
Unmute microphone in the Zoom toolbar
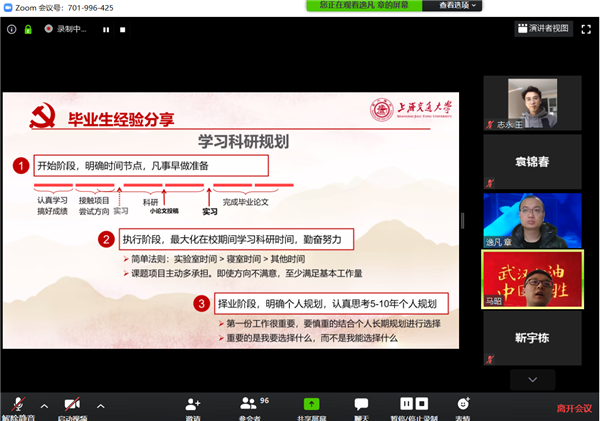pyautogui.click(x=17, y=405)
